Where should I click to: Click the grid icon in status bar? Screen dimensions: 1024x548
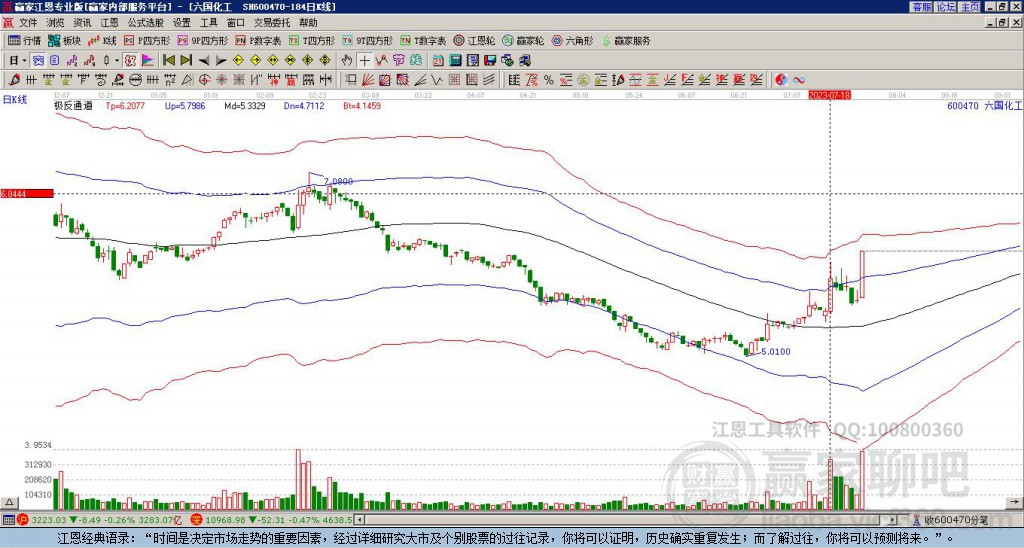tap(8, 520)
